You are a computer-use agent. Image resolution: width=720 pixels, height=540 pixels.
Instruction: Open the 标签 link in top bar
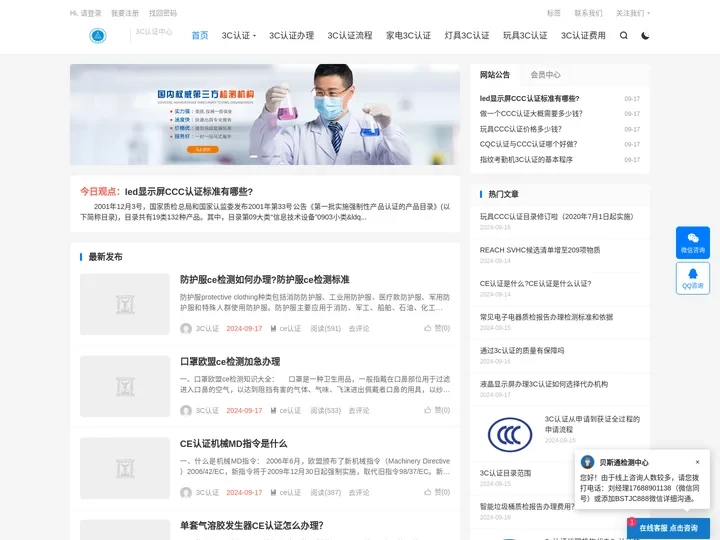554,13
